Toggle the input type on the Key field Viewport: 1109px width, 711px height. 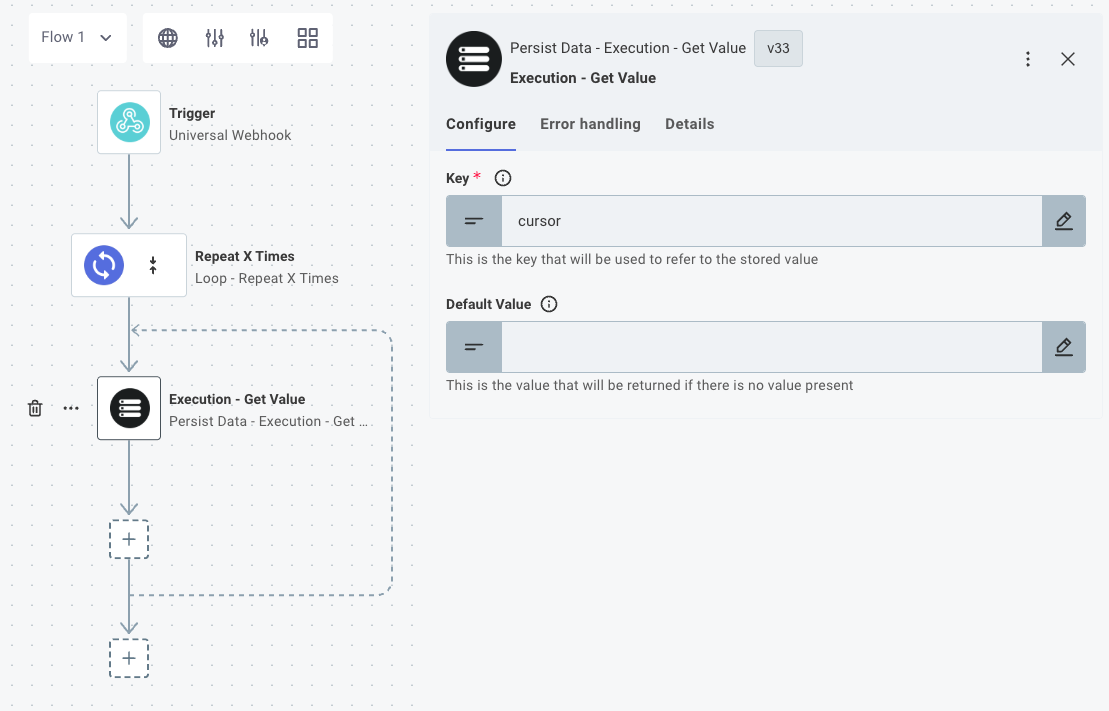(474, 221)
